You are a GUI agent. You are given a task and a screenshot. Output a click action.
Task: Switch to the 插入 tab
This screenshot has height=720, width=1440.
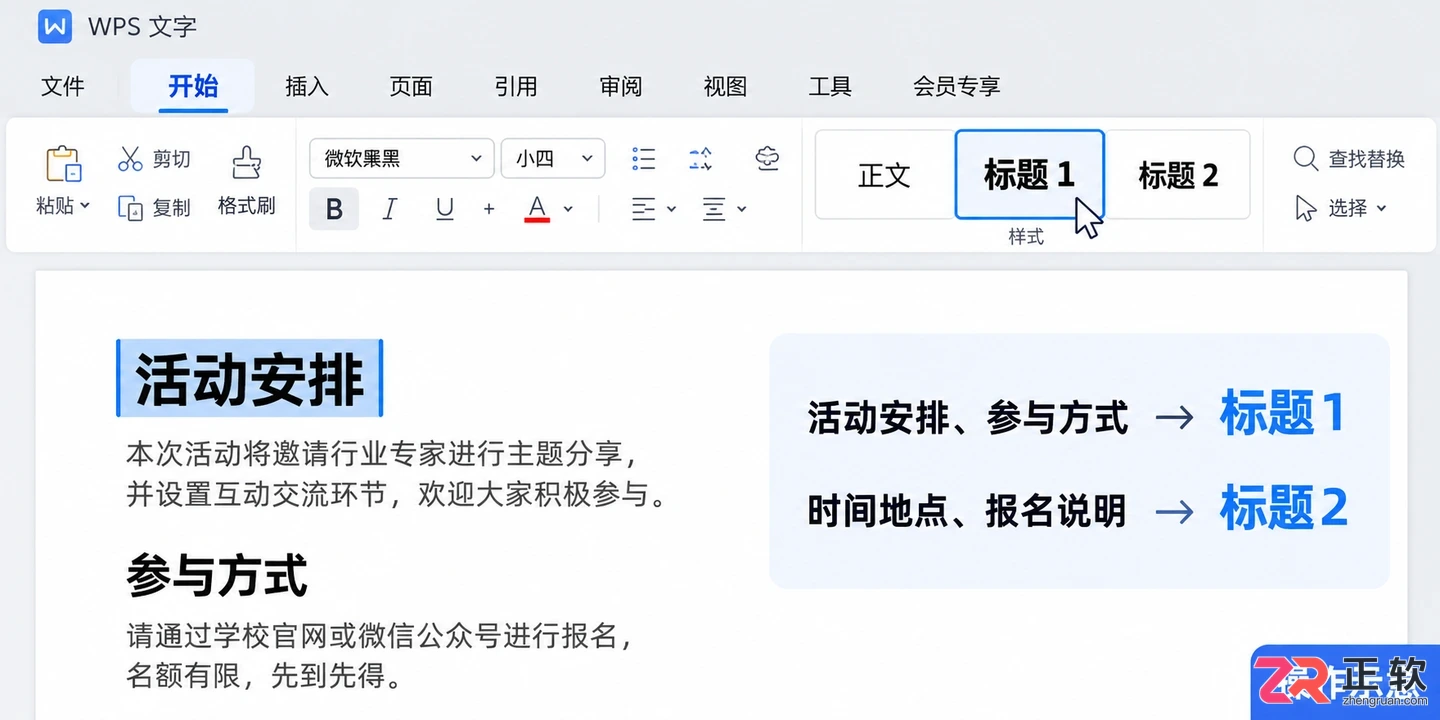tap(307, 87)
